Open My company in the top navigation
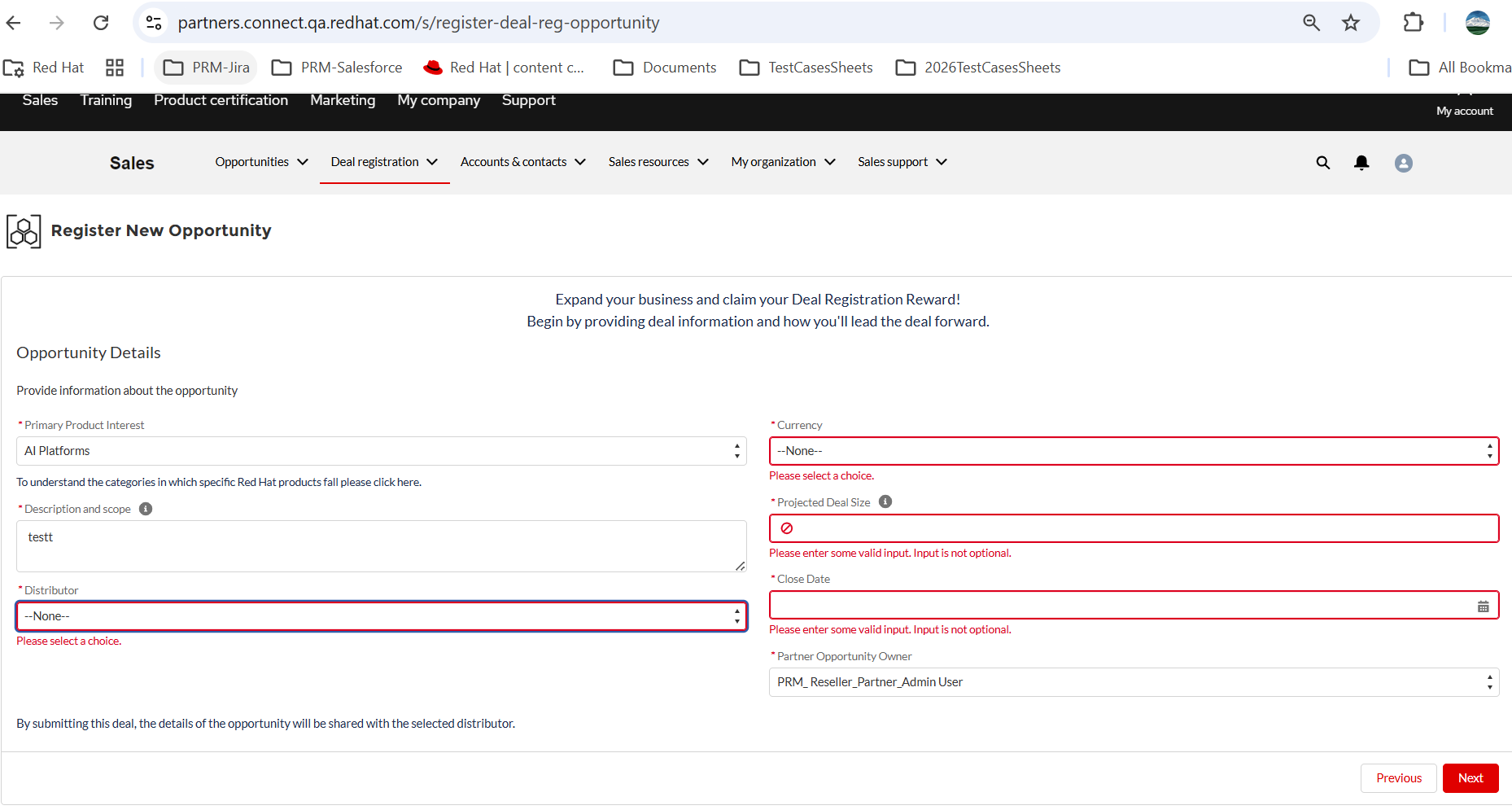Viewport: 1512px width, 810px height. click(x=439, y=100)
